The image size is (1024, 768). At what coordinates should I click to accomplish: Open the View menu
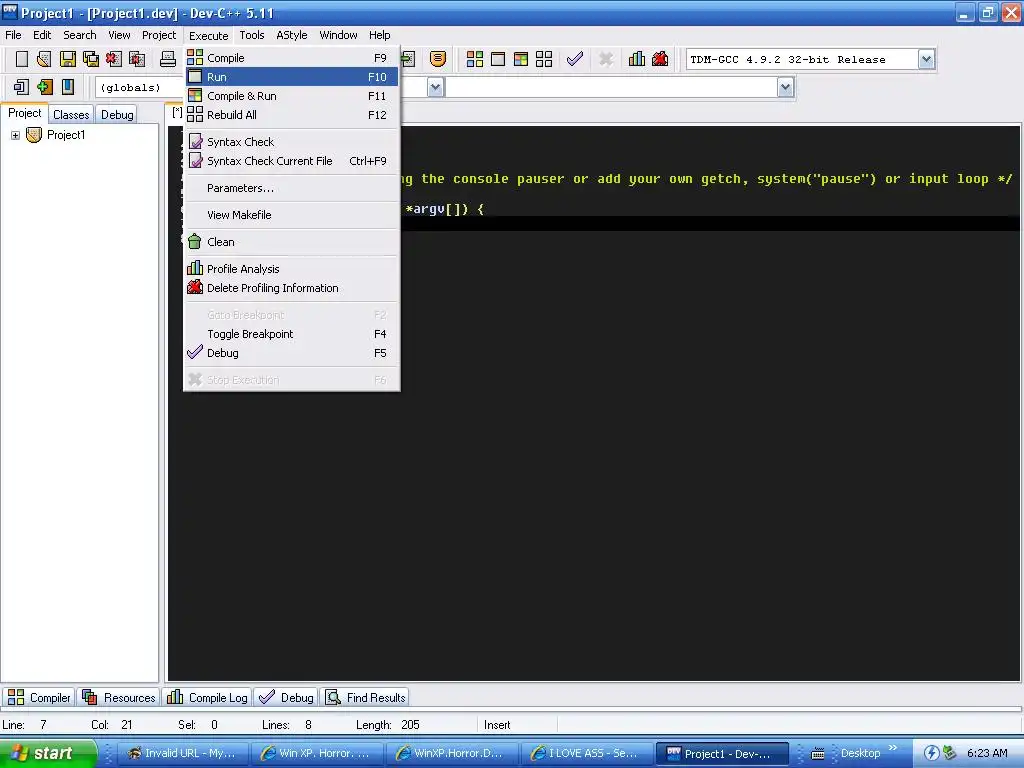pos(119,35)
